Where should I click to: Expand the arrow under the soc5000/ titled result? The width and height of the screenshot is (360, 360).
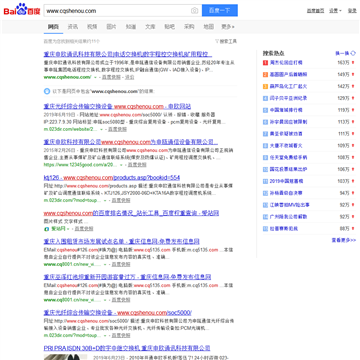point(105,335)
